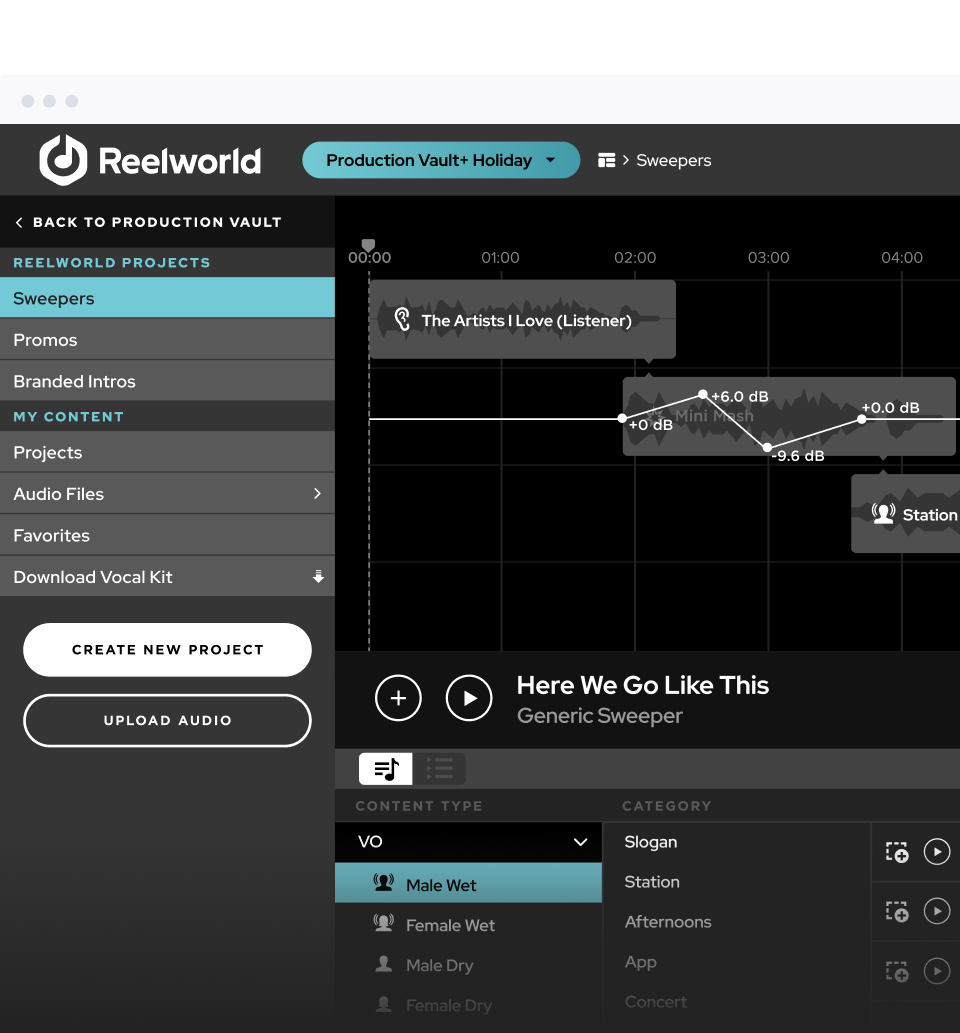
Task: Open the Production Vault+ Holiday dropdown
Action: click(x=441, y=160)
